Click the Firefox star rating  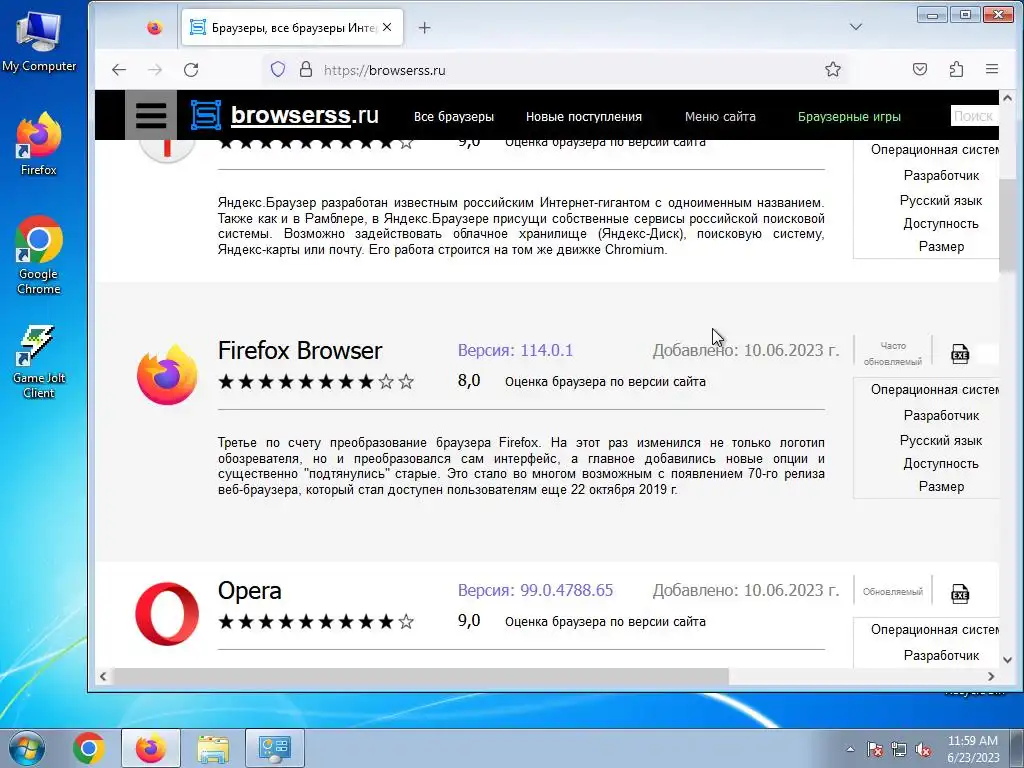(x=316, y=381)
